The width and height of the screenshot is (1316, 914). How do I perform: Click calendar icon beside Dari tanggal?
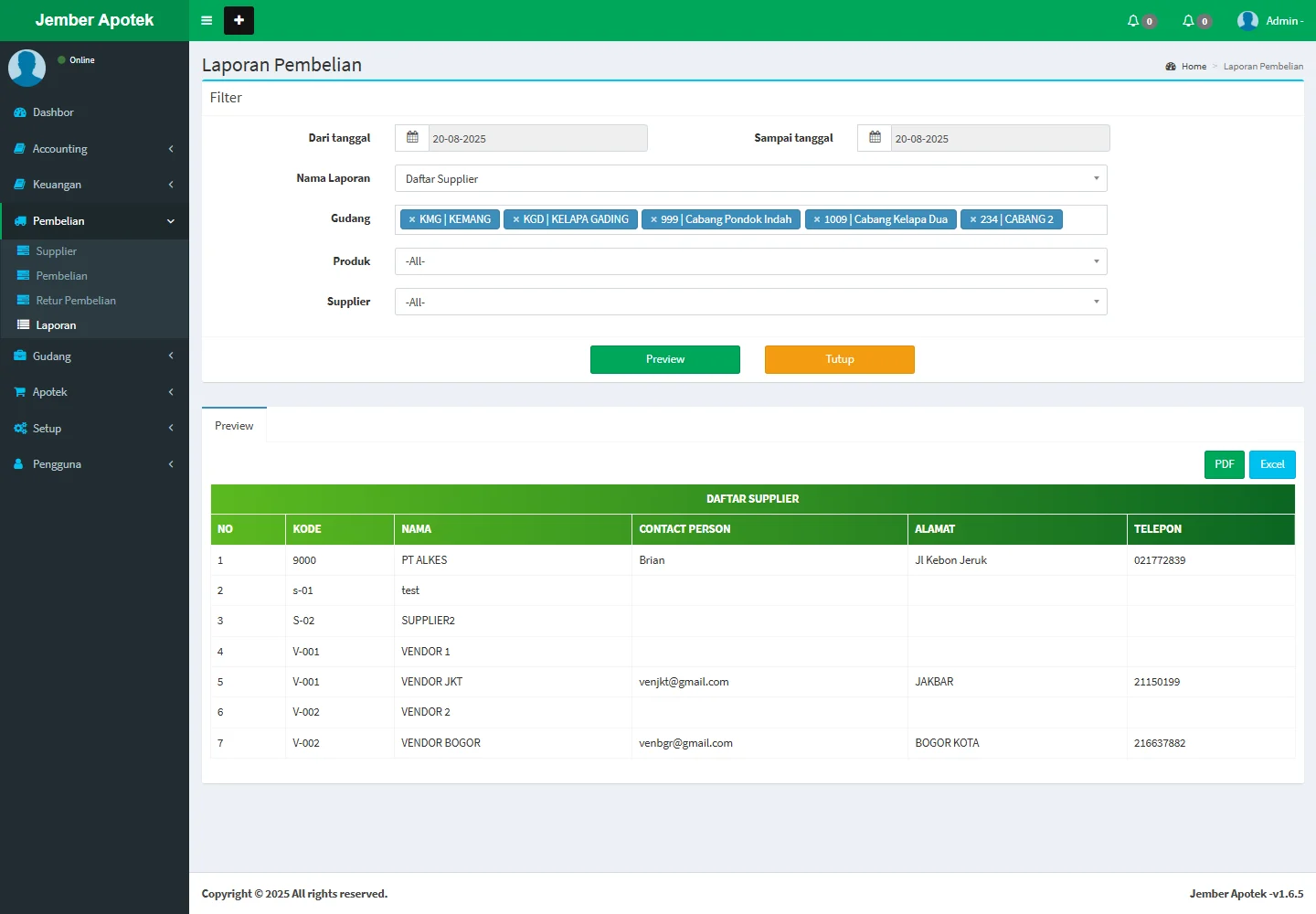[412, 138]
